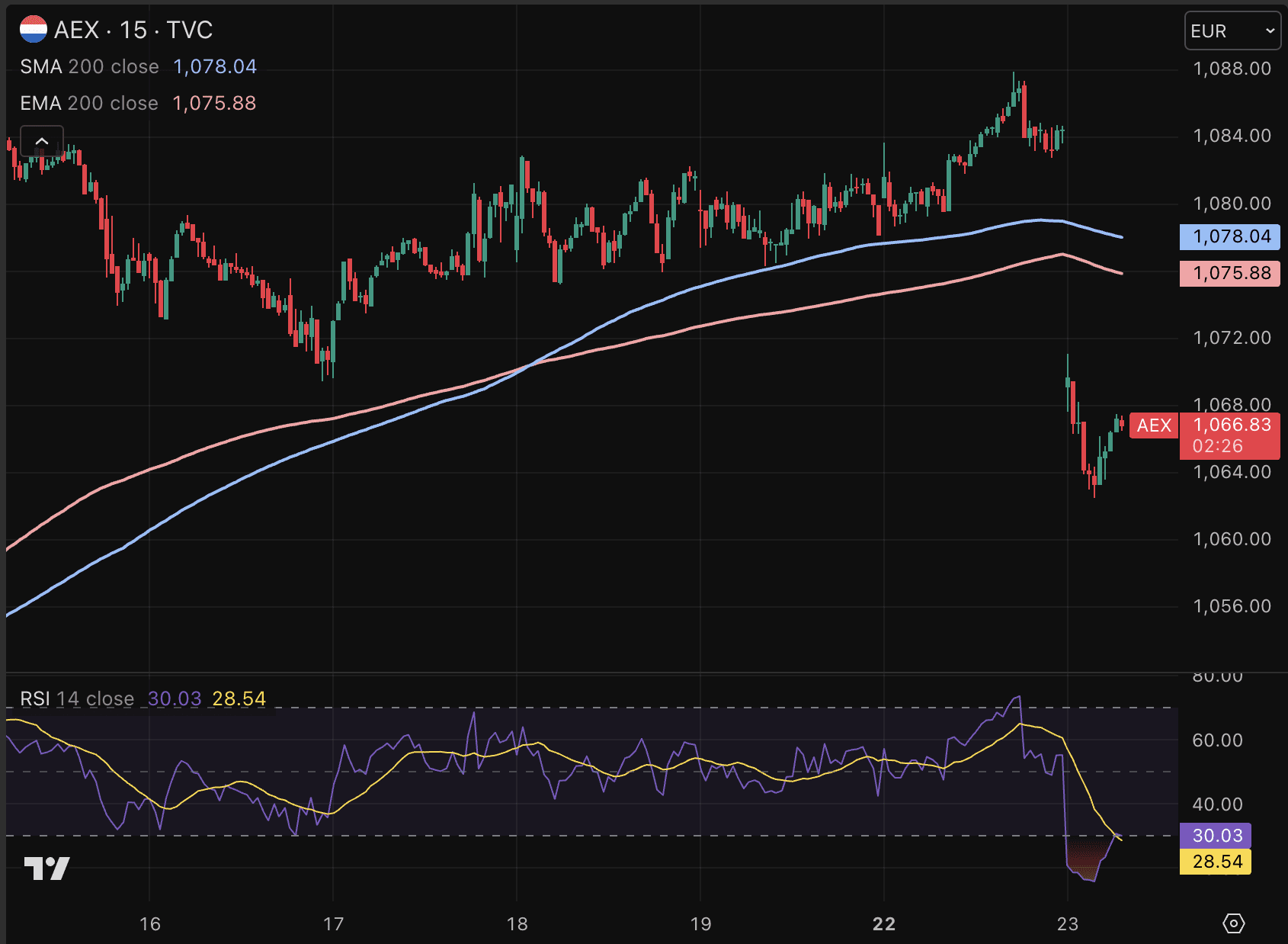Open the EUR currency dropdown
Screen dimensions: 1288x944
click(x=1232, y=31)
